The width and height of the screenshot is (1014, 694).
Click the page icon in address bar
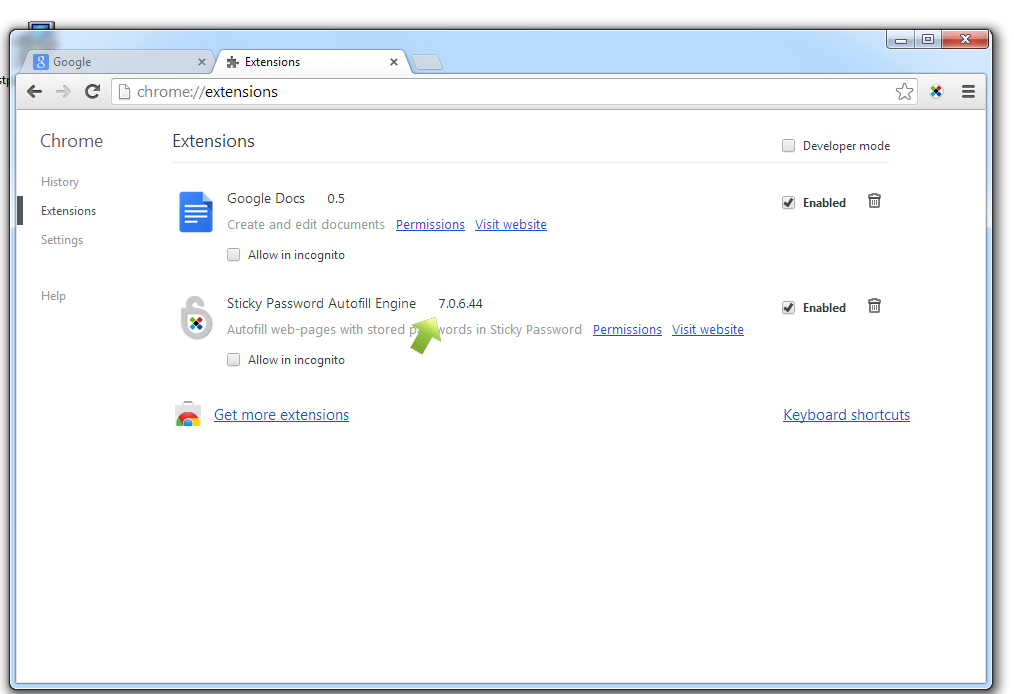[124, 92]
